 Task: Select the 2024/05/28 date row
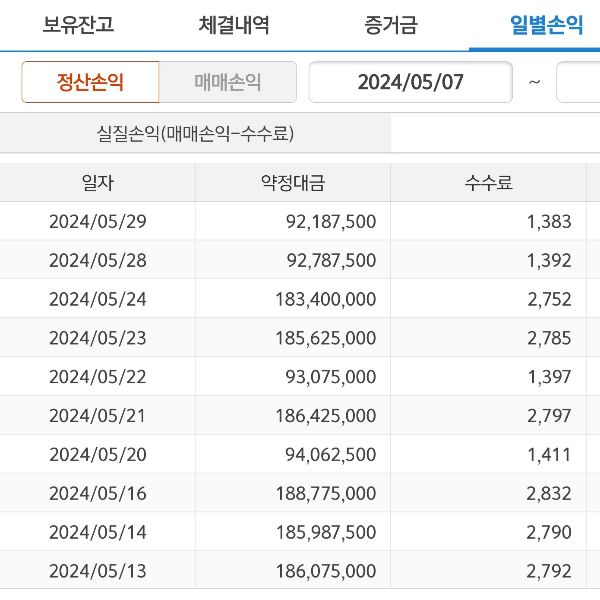(x=97, y=260)
